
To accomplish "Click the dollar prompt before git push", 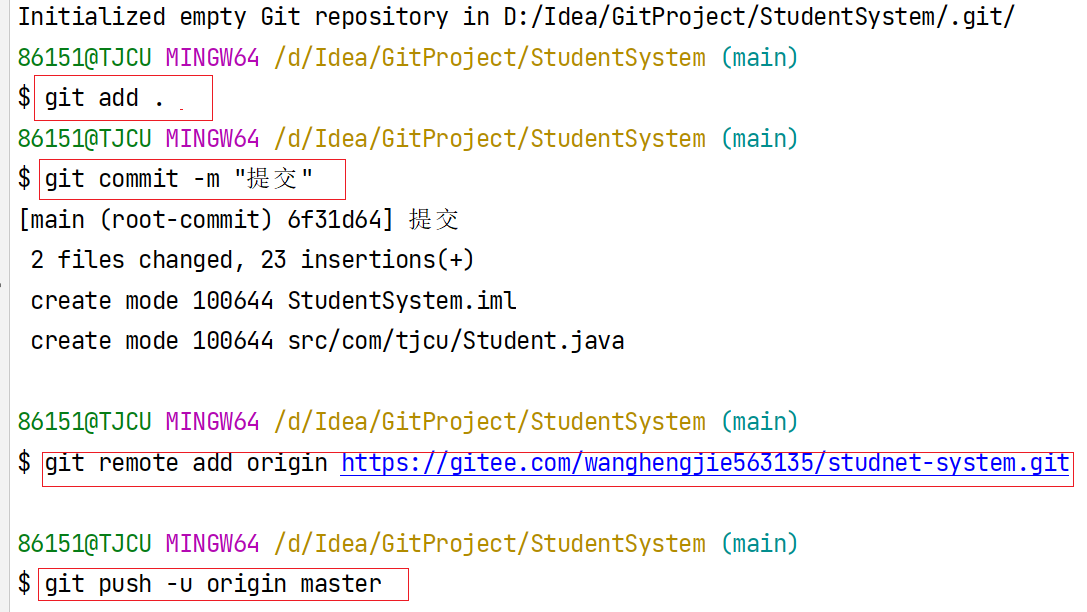I will (x=25, y=584).
